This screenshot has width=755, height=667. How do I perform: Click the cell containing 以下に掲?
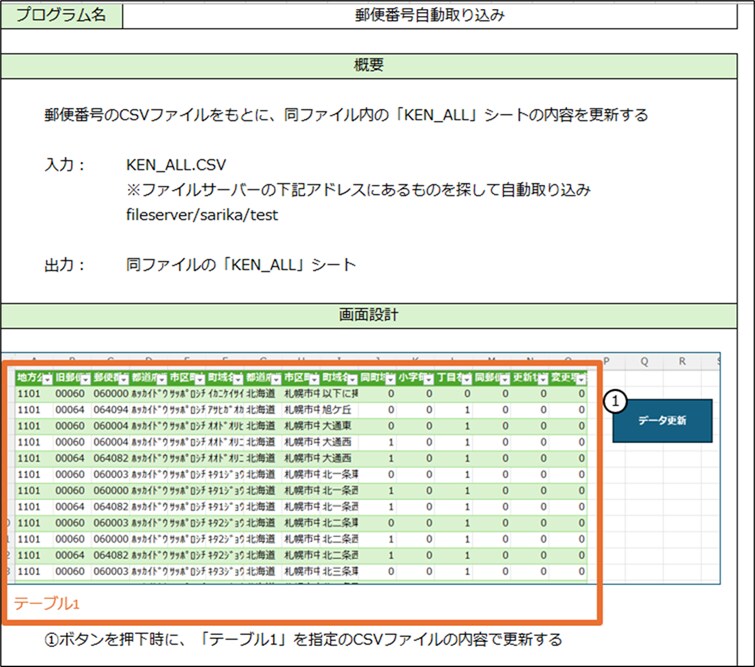(x=339, y=394)
